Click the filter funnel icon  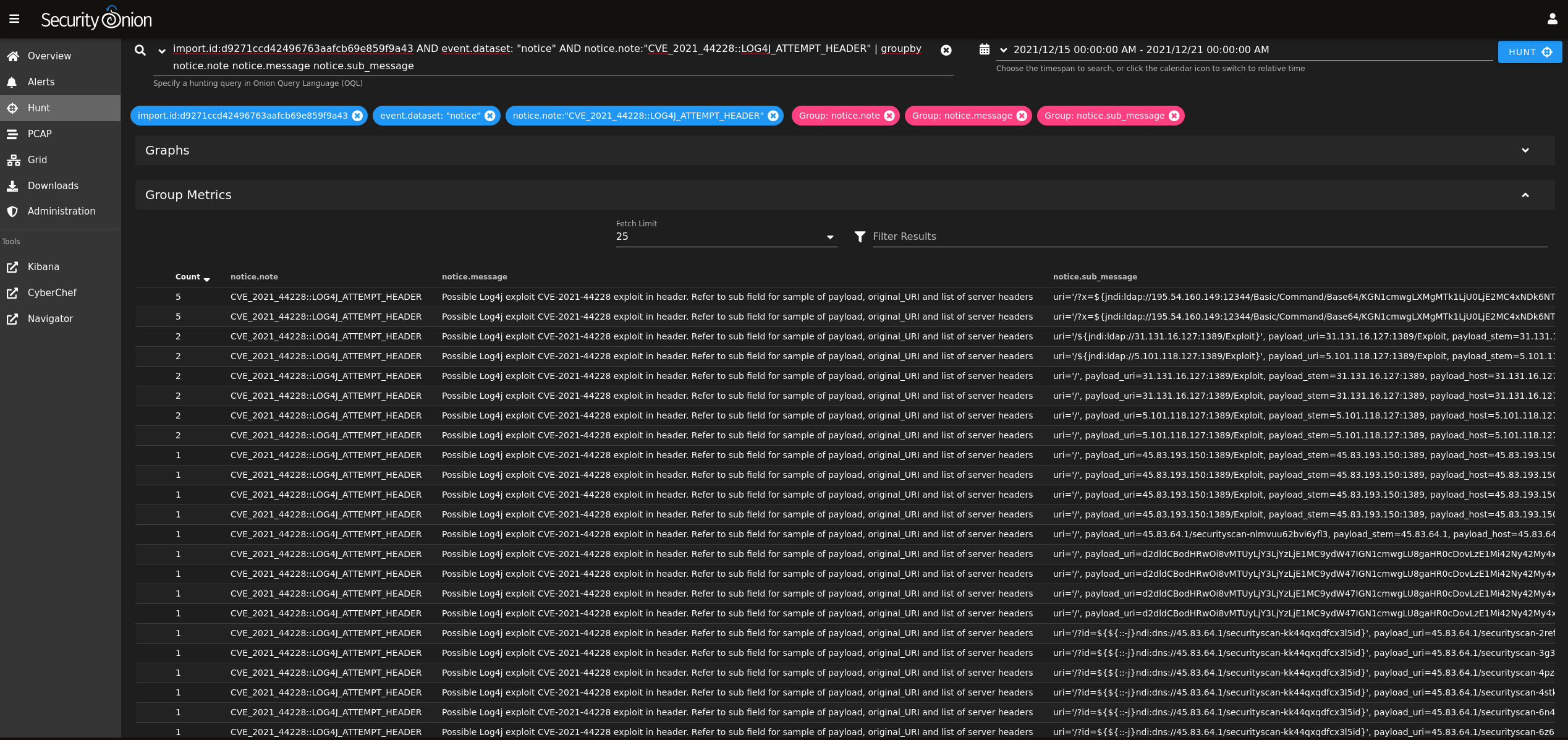pos(860,237)
